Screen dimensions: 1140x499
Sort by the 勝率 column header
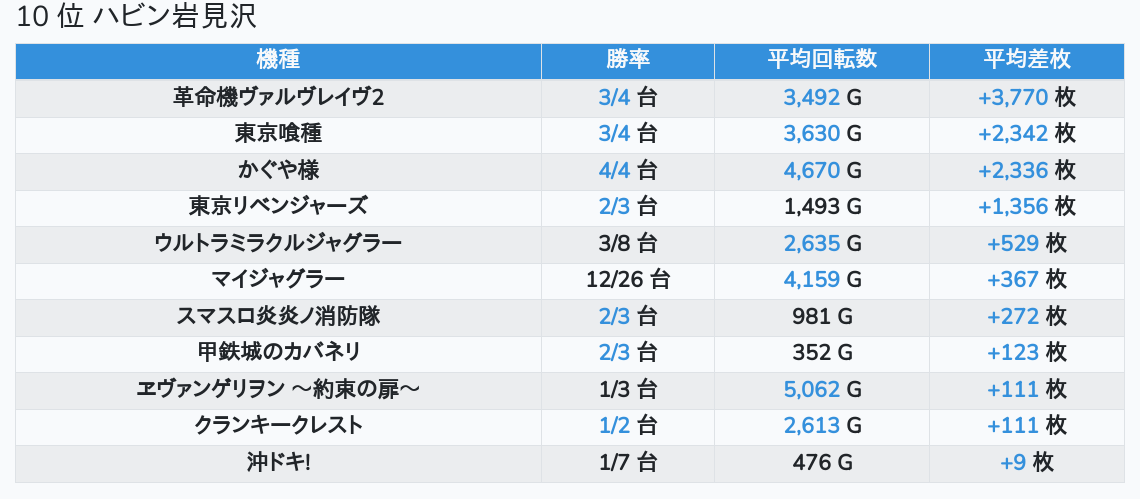tap(628, 60)
